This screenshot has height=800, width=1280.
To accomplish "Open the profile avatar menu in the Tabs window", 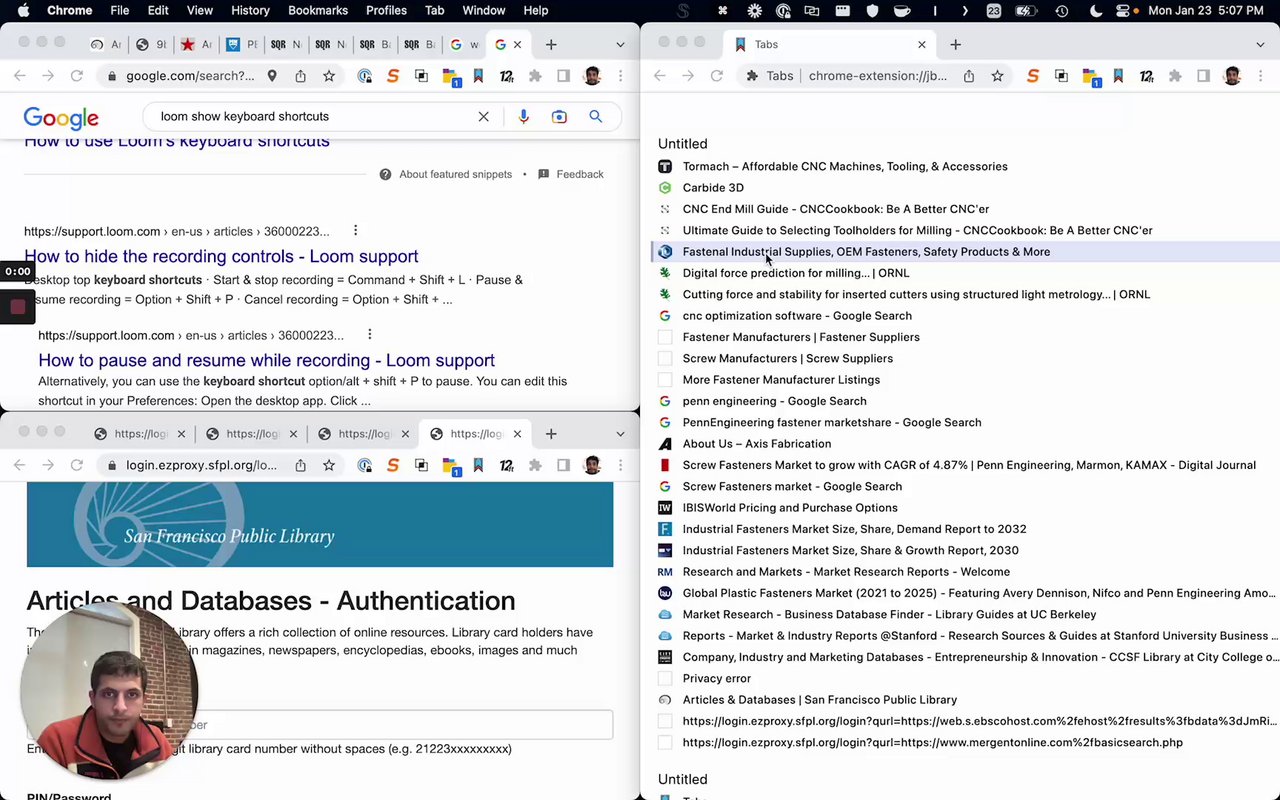I will pyautogui.click(x=1232, y=76).
